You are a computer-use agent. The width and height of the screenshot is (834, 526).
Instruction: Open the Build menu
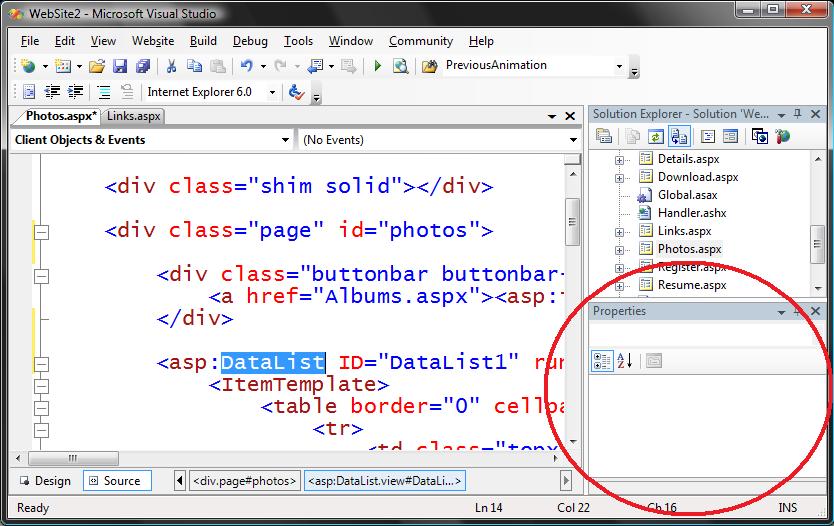pos(203,41)
